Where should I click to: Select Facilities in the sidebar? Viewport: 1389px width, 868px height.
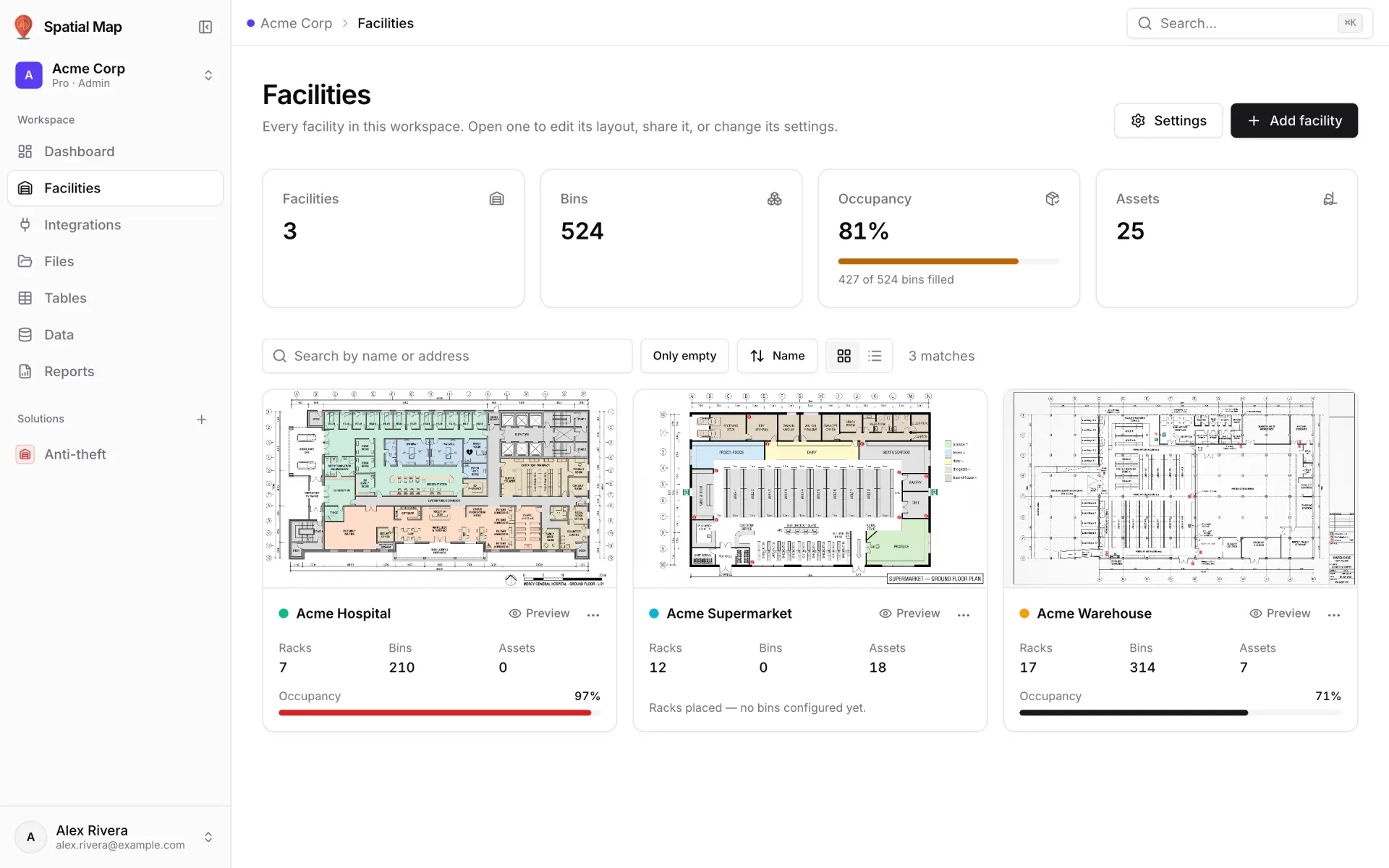coord(116,188)
